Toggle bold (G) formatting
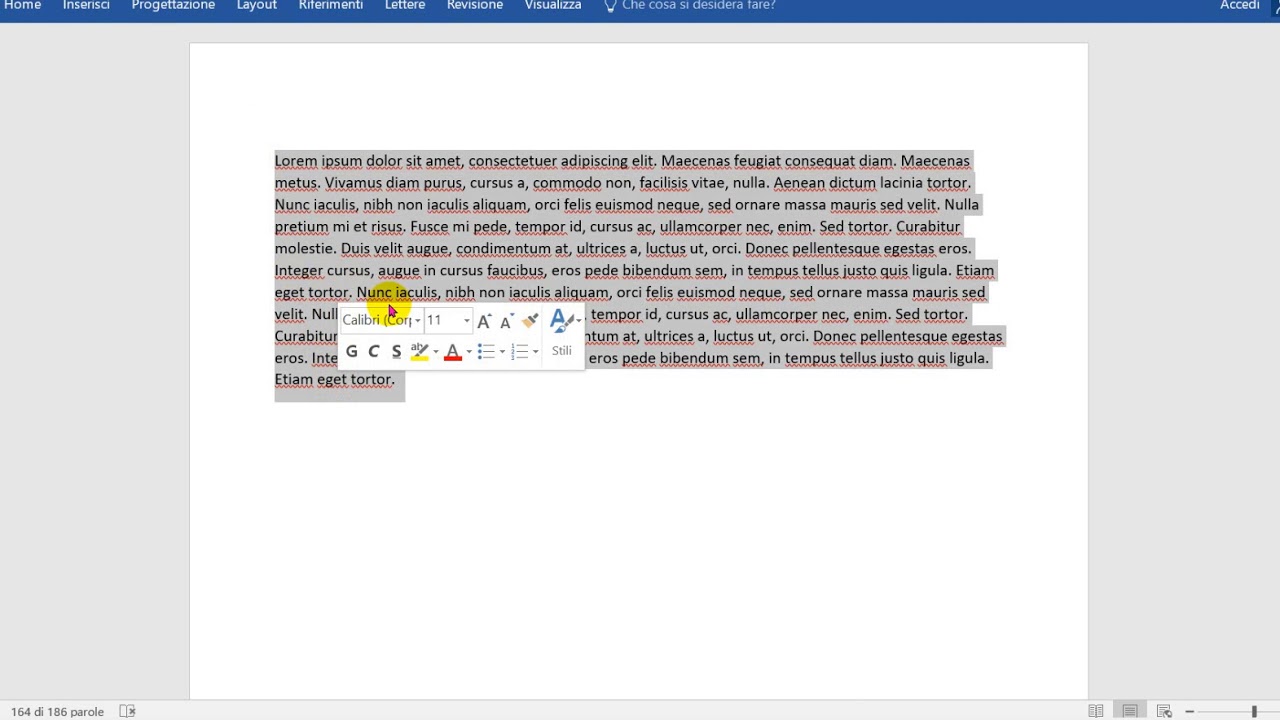1280x720 pixels. 351,351
